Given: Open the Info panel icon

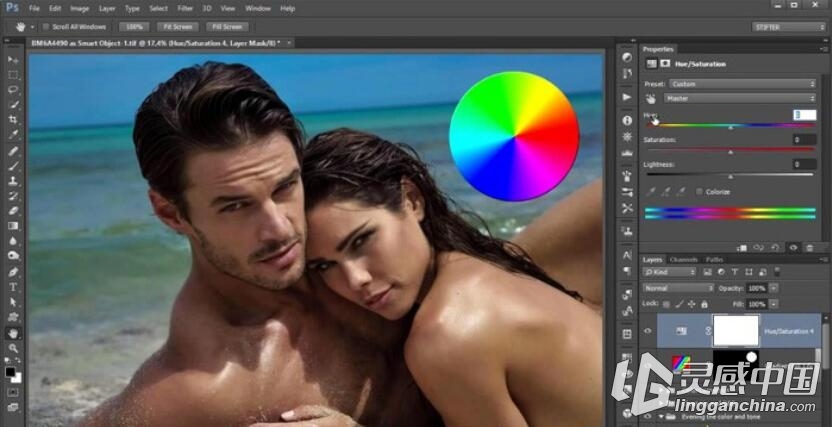Looking at the screenshot, I should tap(627, 120).
